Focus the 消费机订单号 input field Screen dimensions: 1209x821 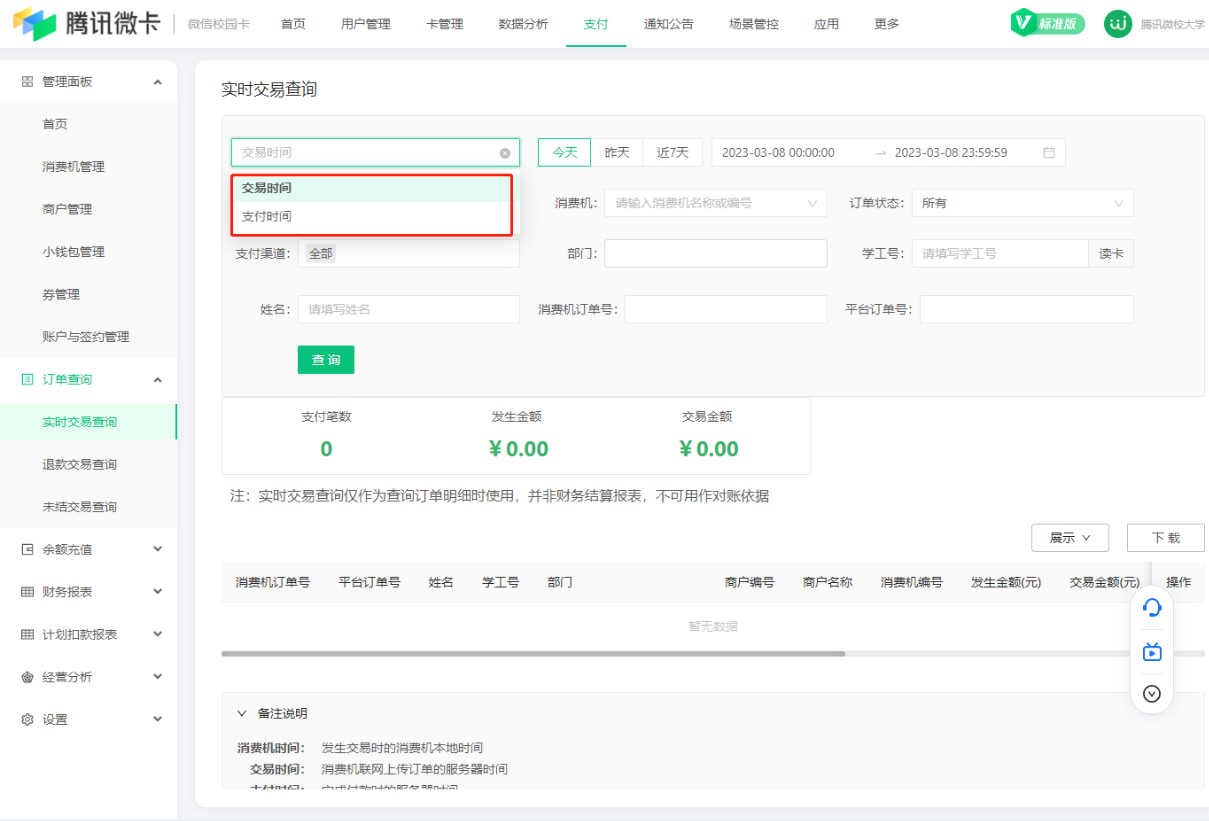coord(726,310)
